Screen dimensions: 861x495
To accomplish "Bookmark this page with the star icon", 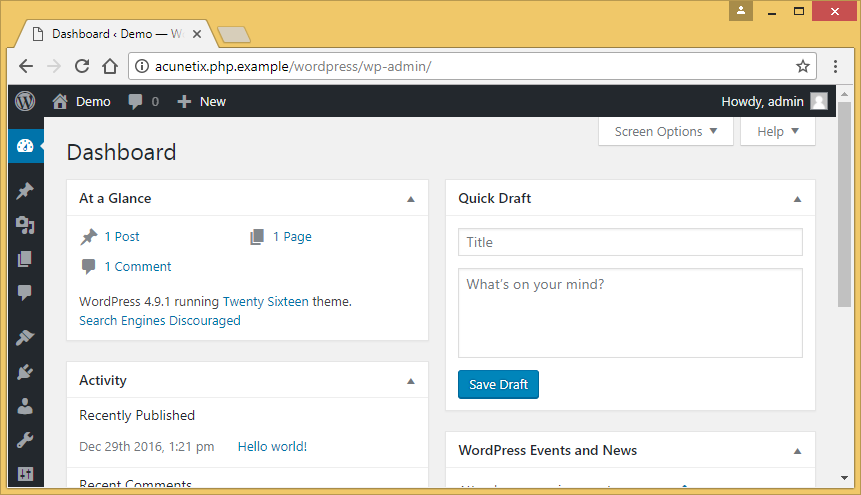I will coord(803,66).
